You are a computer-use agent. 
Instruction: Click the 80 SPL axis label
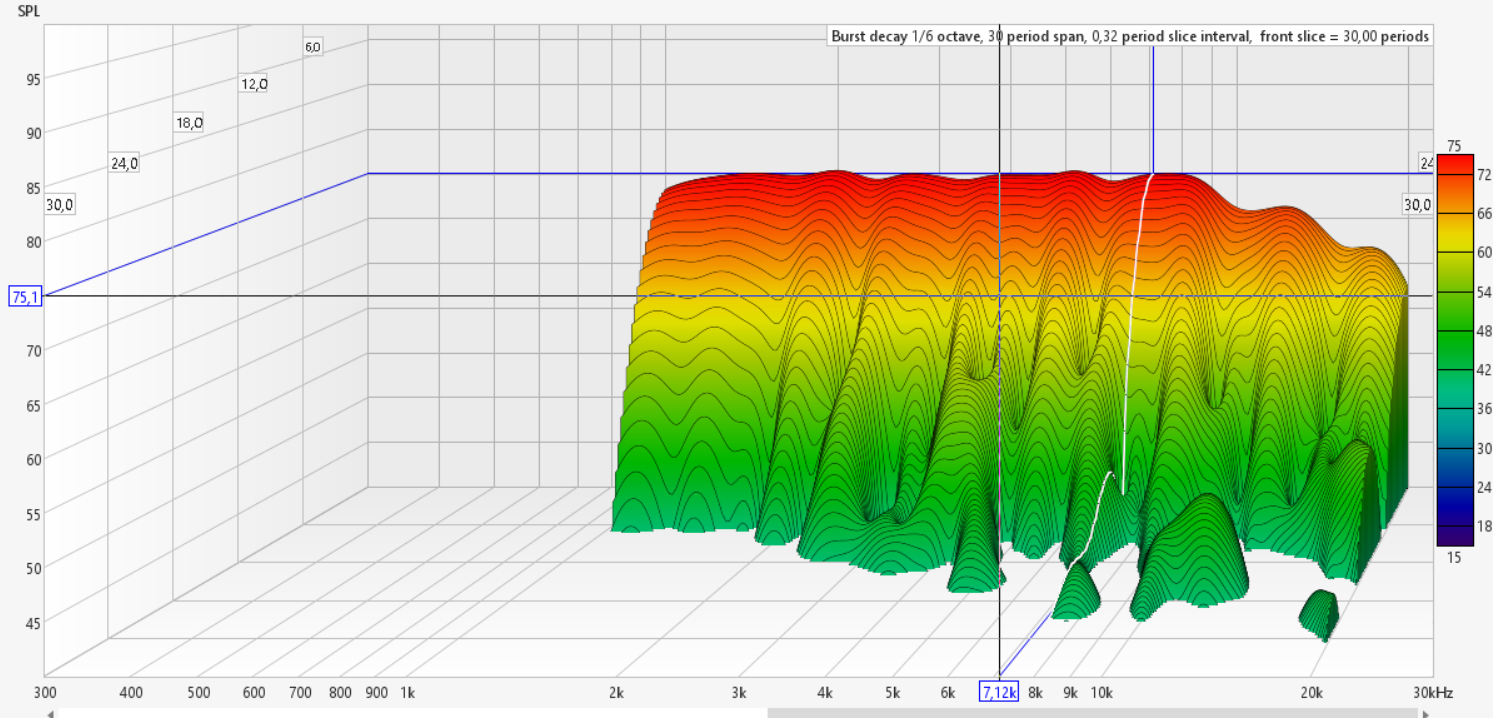tap(35, 241)
